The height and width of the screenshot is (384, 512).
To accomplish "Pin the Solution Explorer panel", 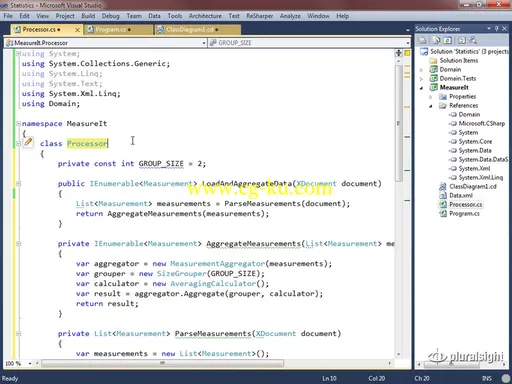I will pos(496,29).
